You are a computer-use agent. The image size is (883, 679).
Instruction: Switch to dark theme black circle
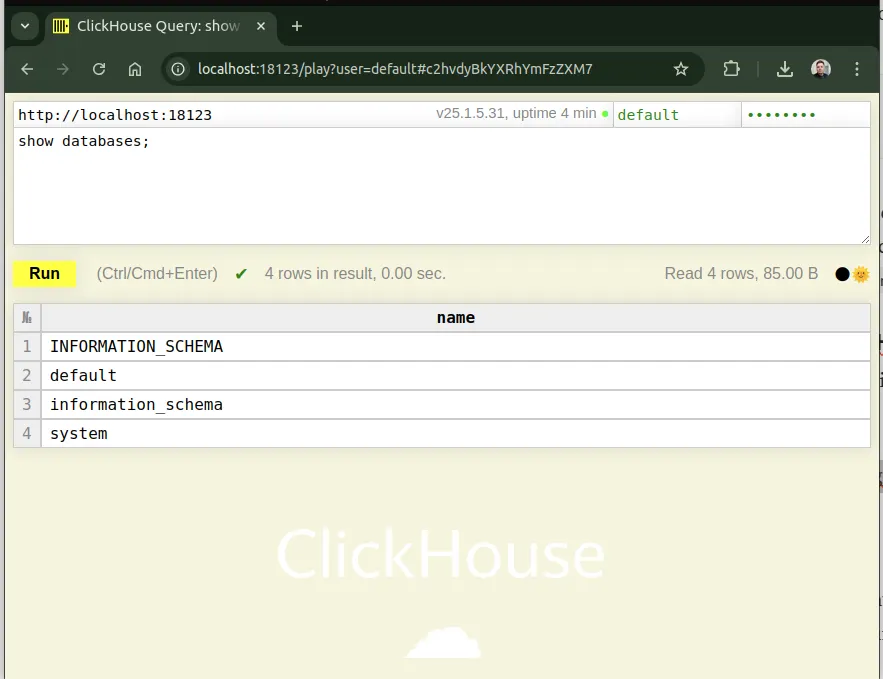842,274
